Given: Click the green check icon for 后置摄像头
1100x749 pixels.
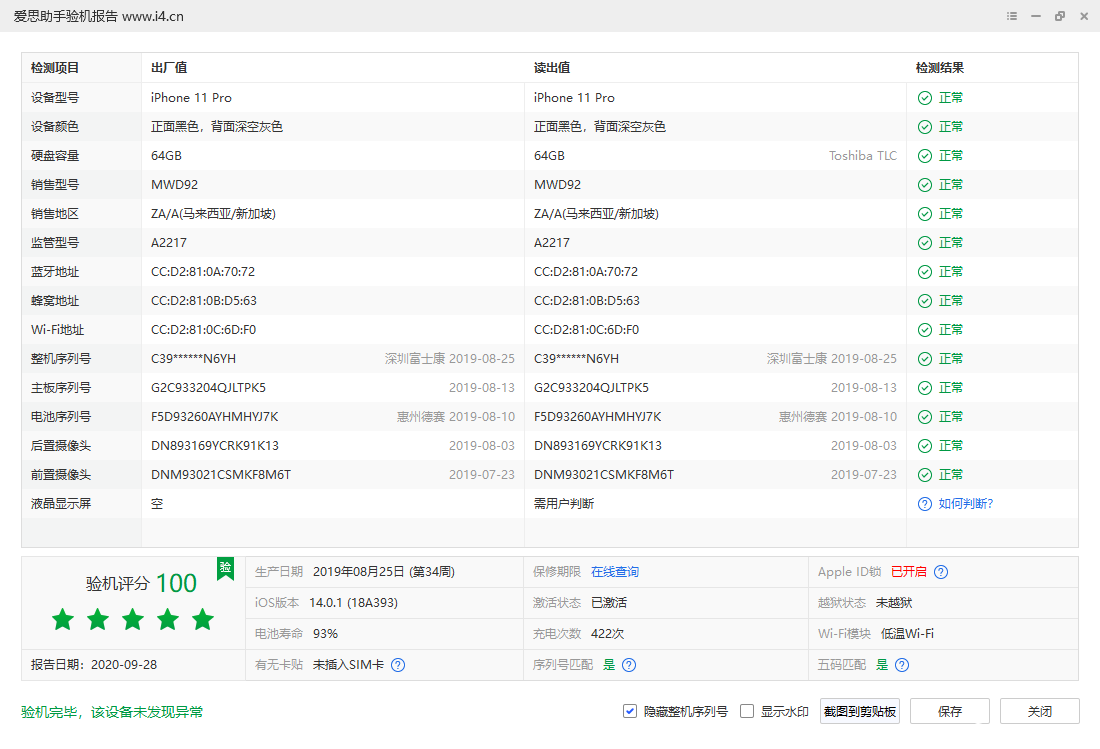Looking at the screenshot, I should [x=925, y=446].
